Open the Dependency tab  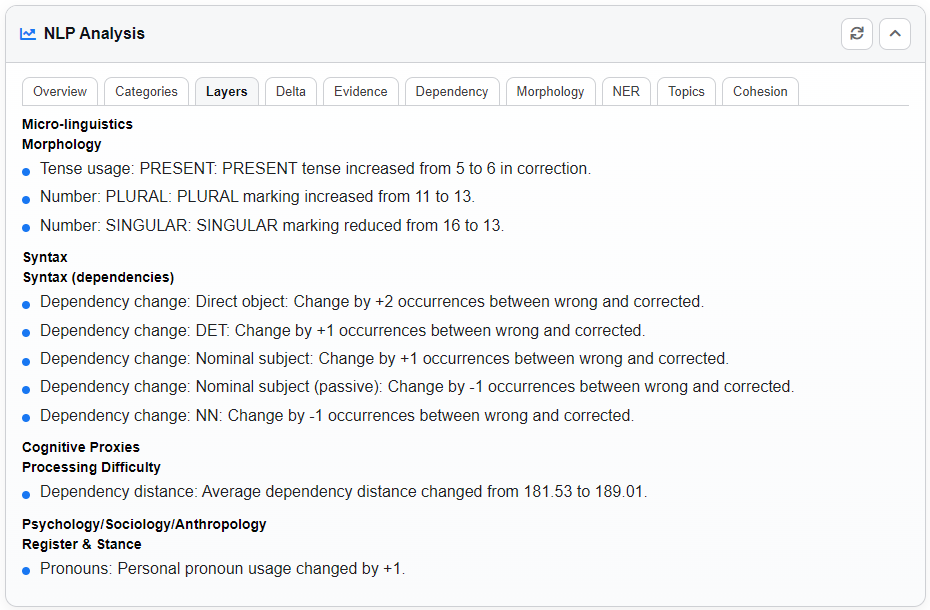coord(452,91)
